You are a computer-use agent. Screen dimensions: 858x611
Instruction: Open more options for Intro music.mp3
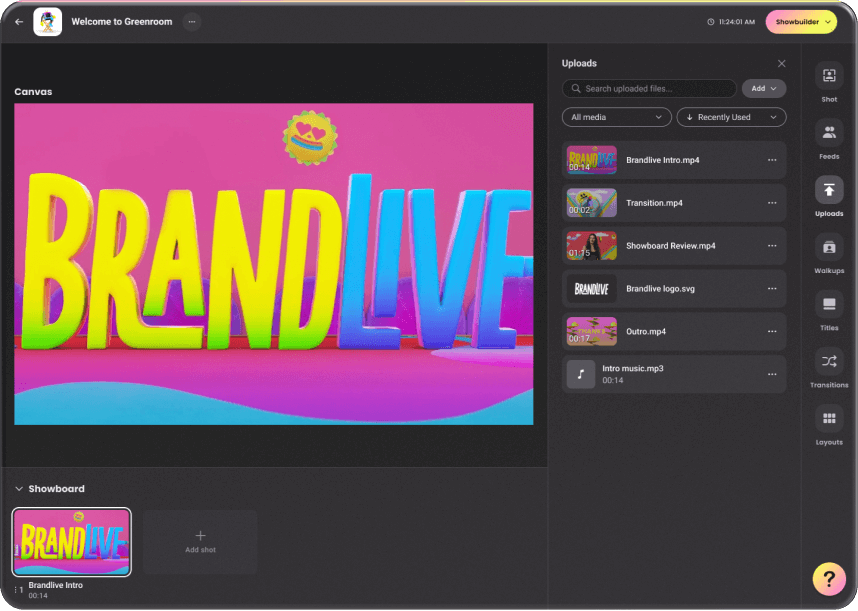point(772,374)
